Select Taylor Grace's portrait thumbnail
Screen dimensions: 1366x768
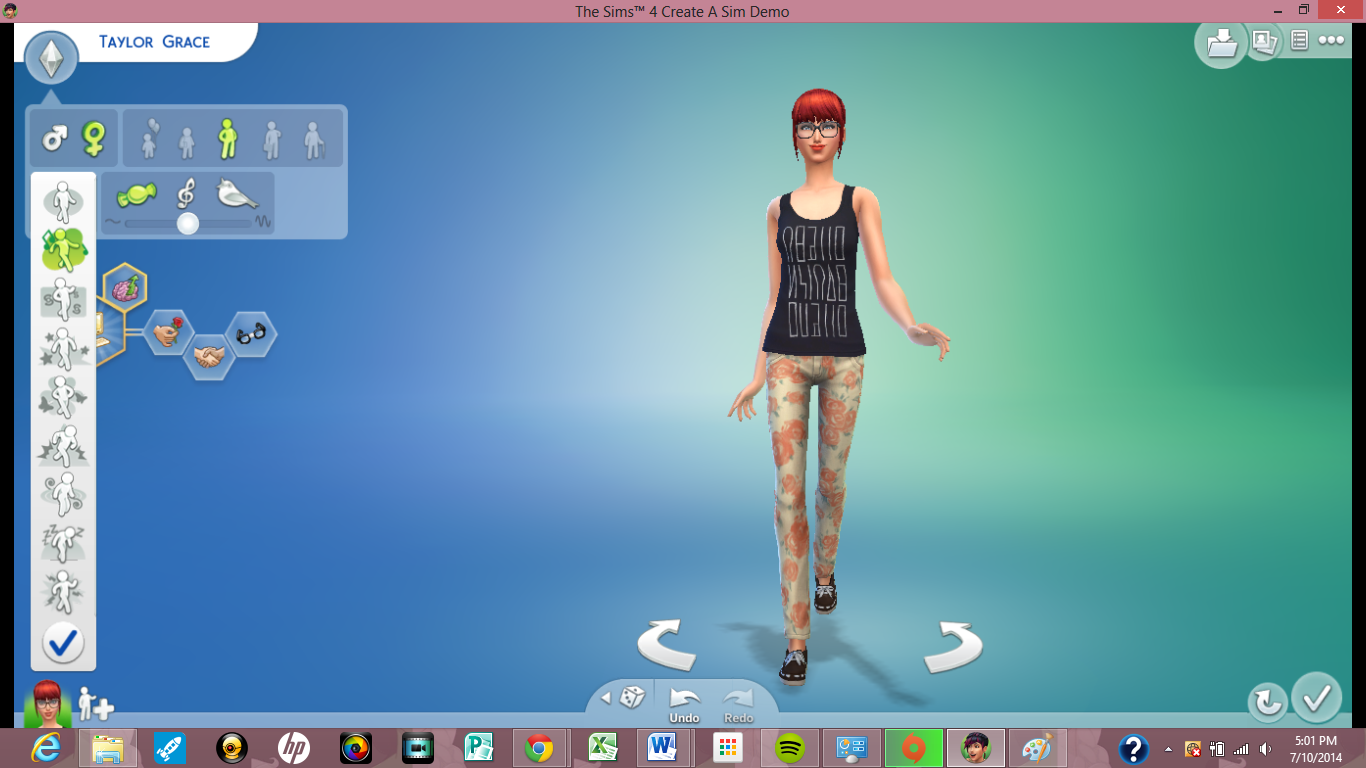[47, 704]
